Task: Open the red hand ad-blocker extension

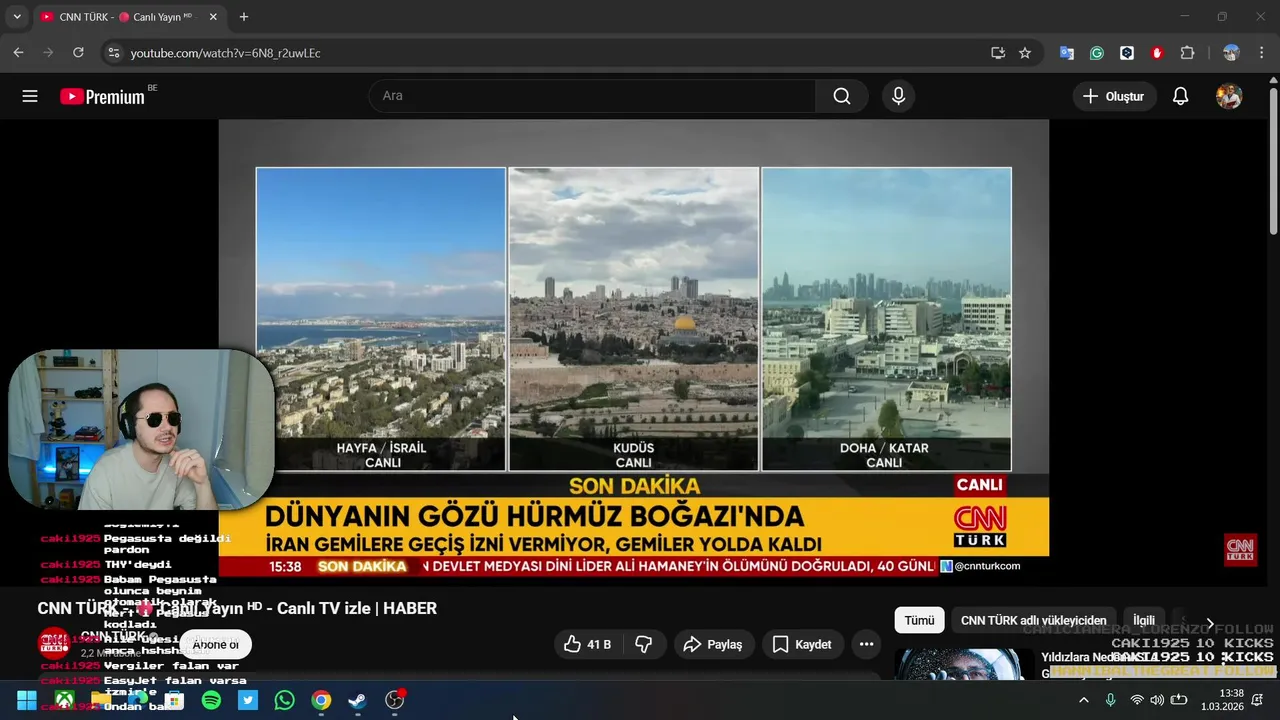Action: click(x=1157, y=53)
